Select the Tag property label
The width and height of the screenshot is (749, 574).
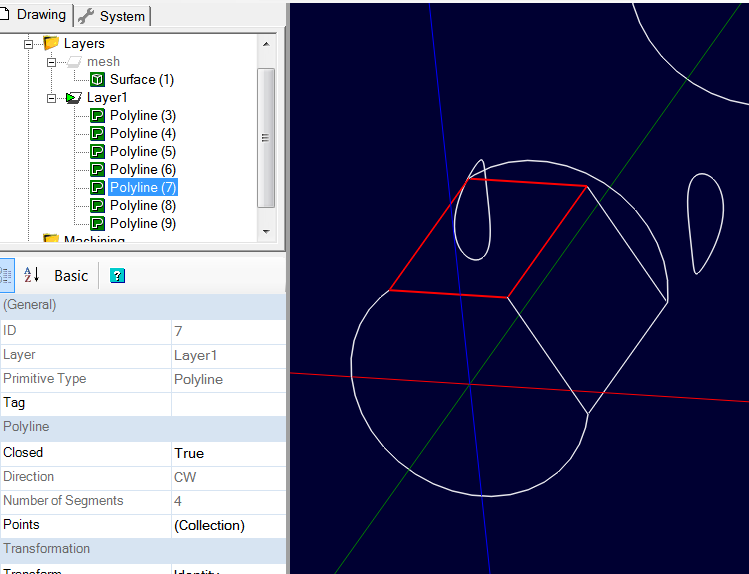[x=14, y=403]
